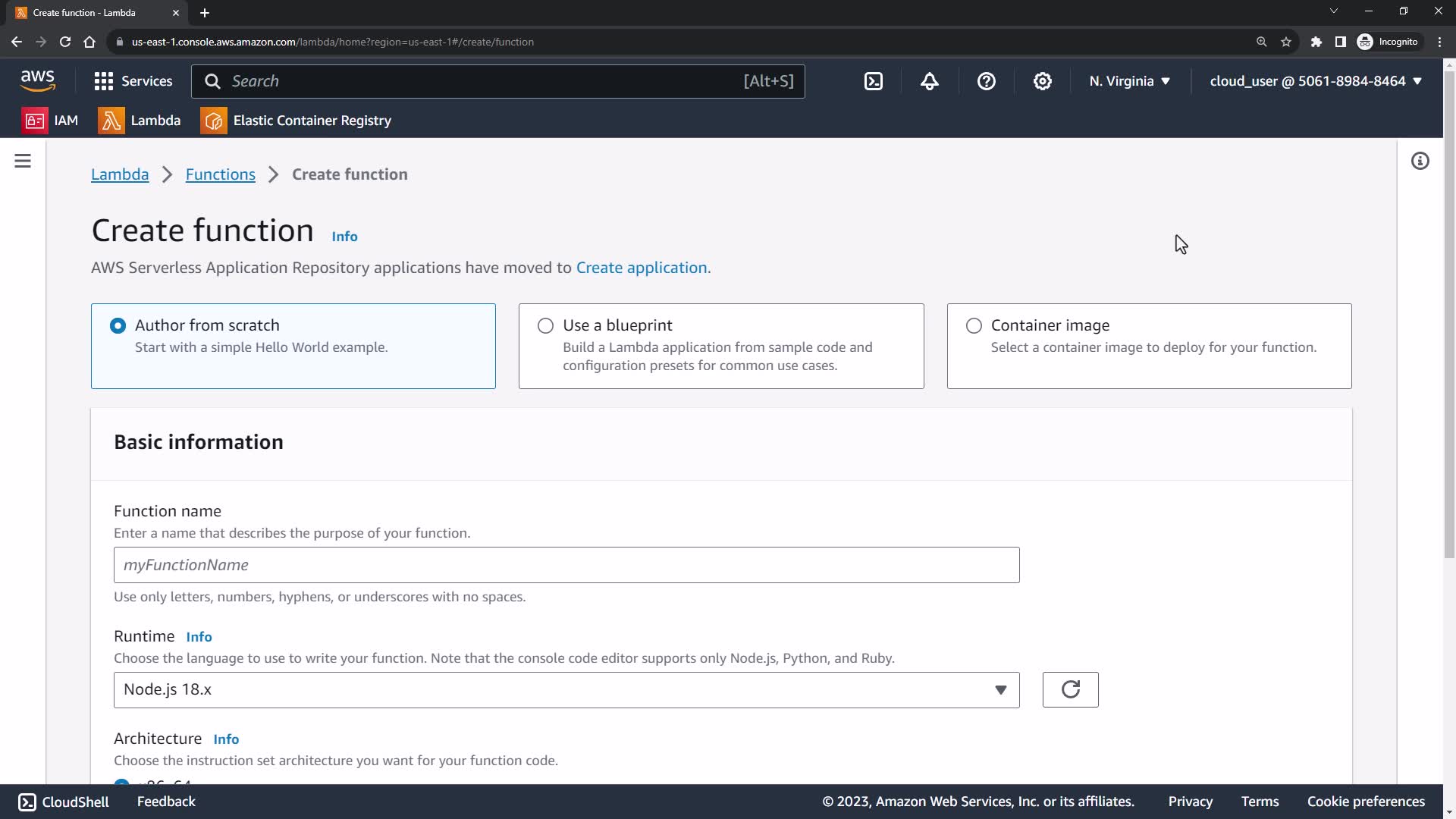Click the Function name input field
This screenshot has width=1456, height=819.
(566, 565)
